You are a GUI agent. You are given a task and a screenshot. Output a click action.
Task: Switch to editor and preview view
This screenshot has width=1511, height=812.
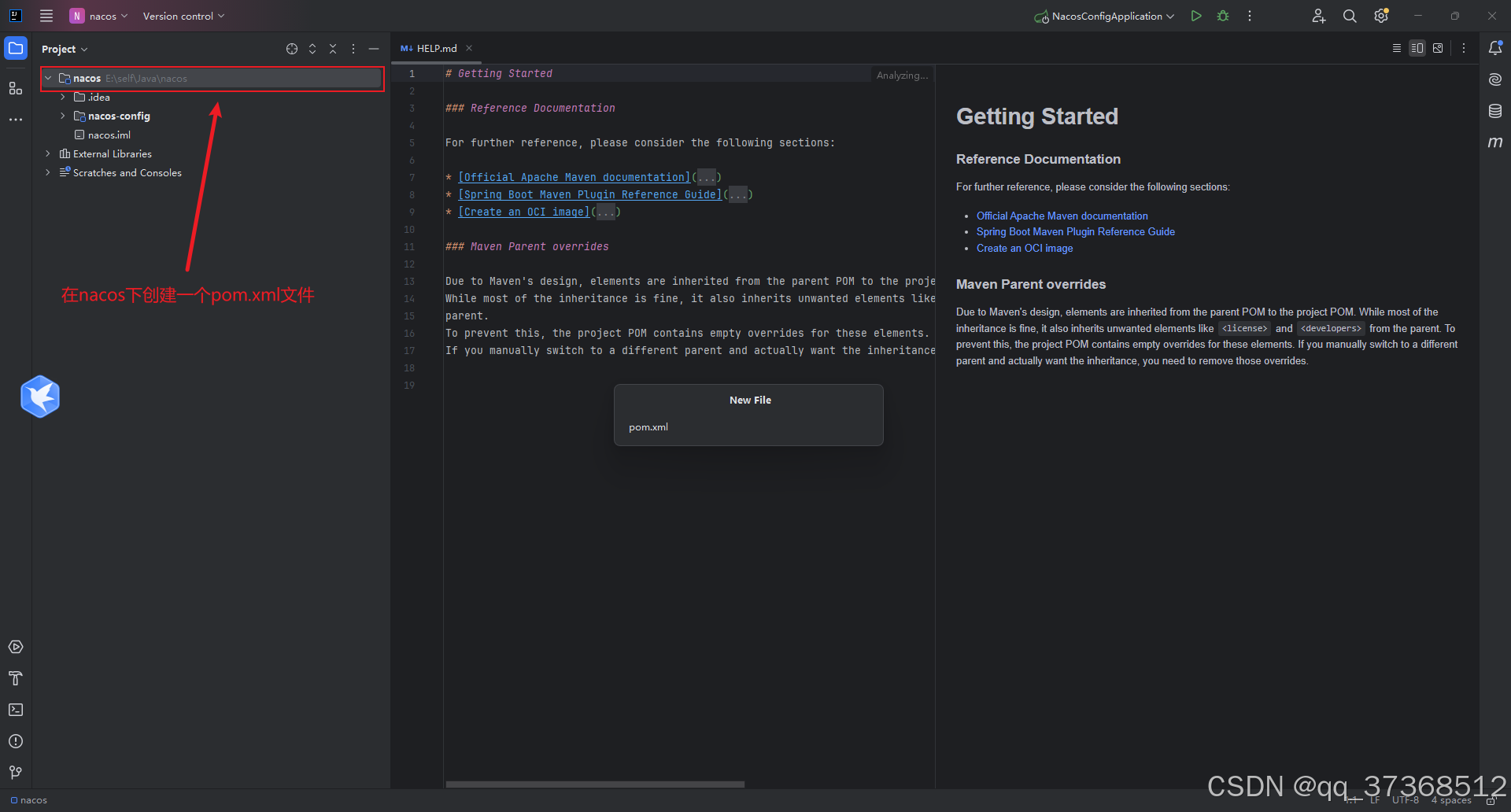click(x=1417, y=48)
